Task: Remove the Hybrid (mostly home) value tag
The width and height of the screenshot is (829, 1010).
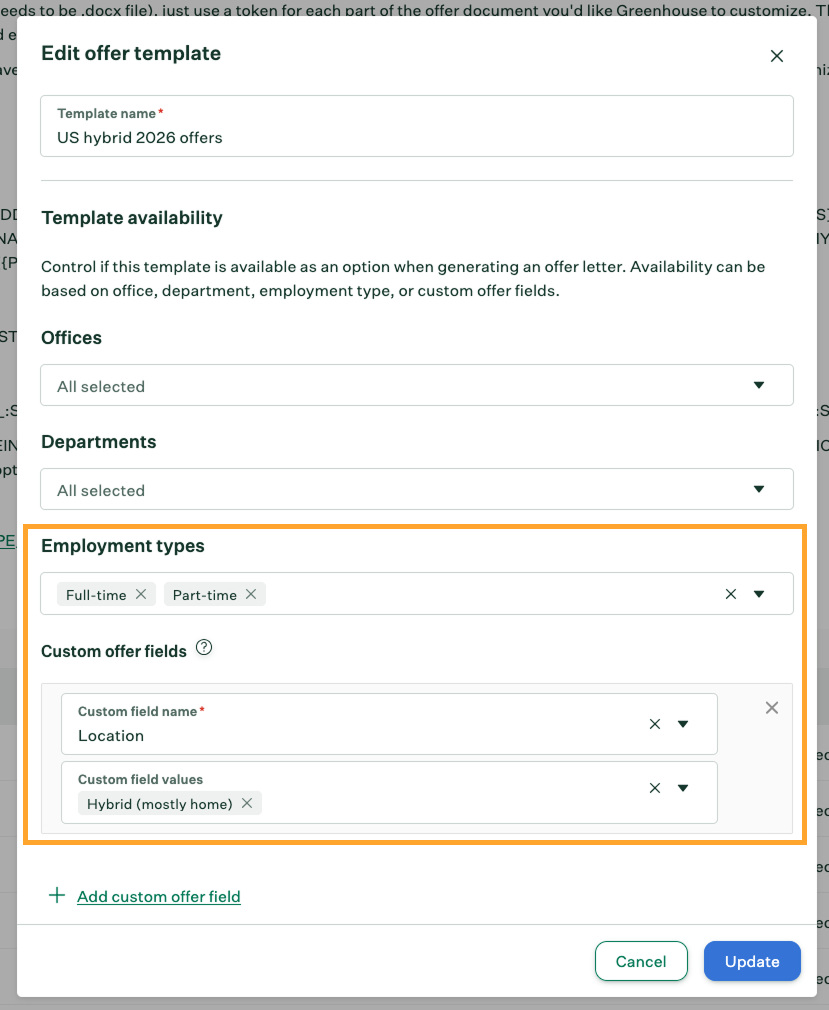Action: [x=246, y=803]
